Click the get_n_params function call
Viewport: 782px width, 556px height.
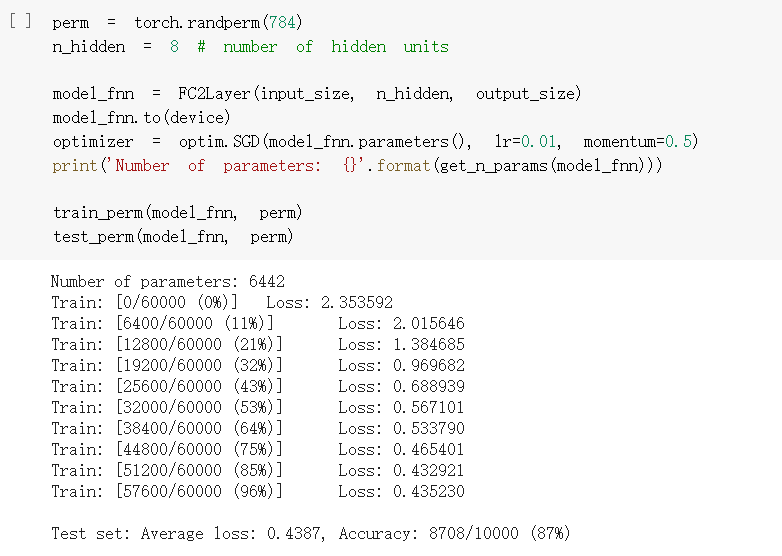[544, 166]
